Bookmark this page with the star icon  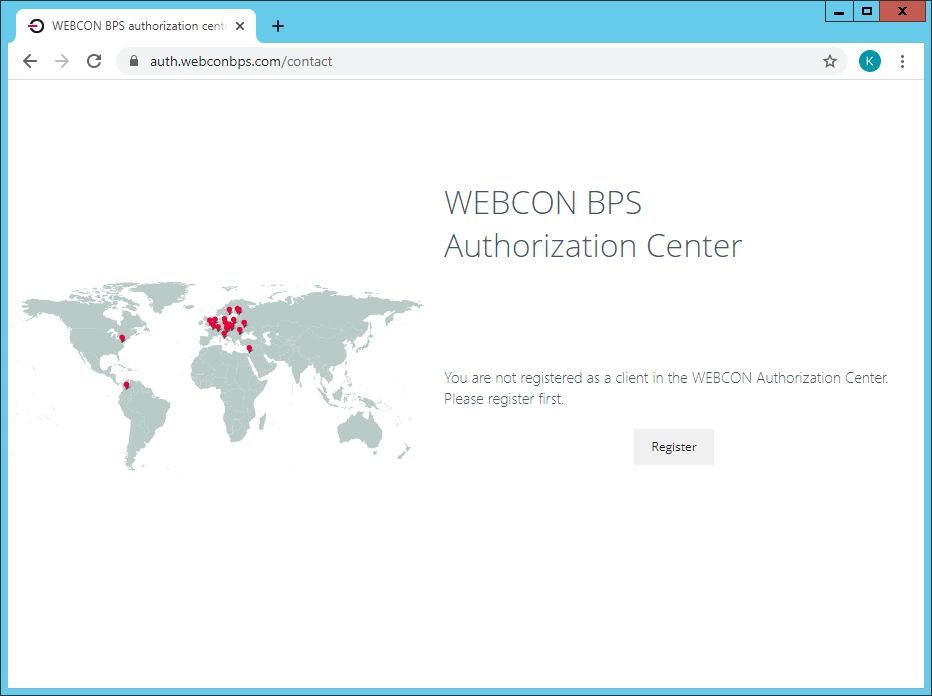[x=830, y=61]
